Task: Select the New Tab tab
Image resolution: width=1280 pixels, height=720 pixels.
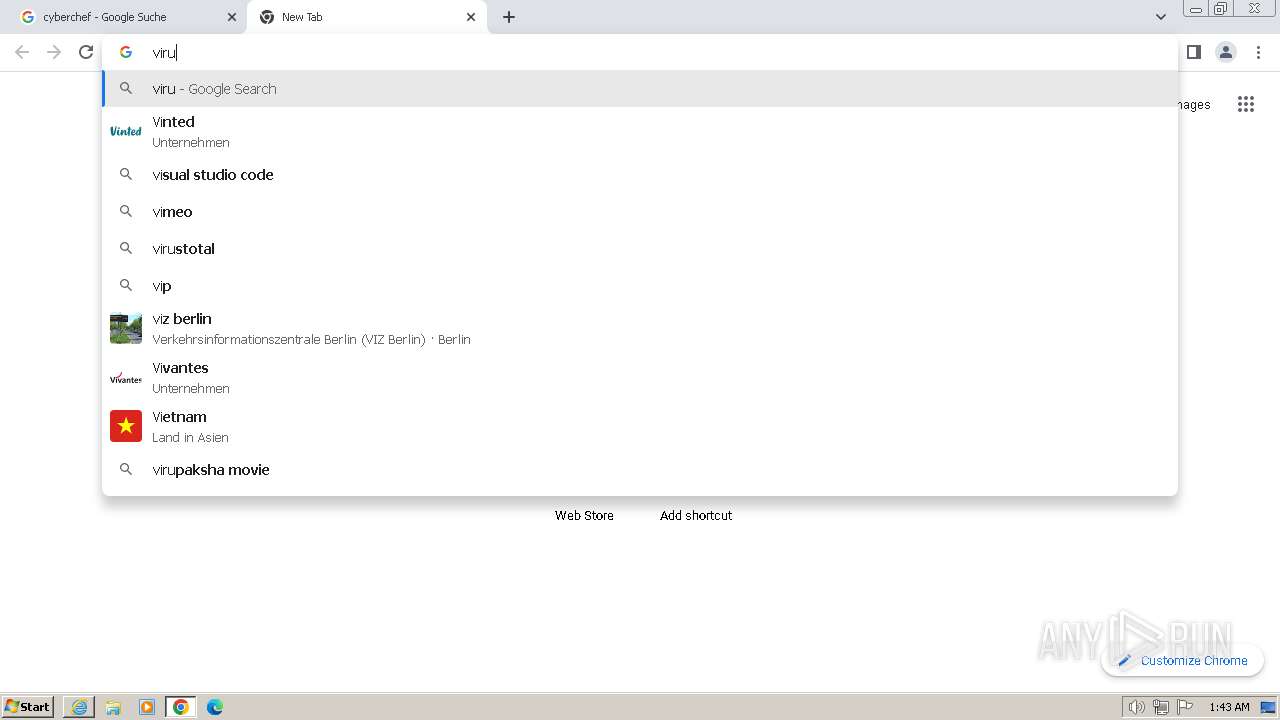Action: (367, 17)
